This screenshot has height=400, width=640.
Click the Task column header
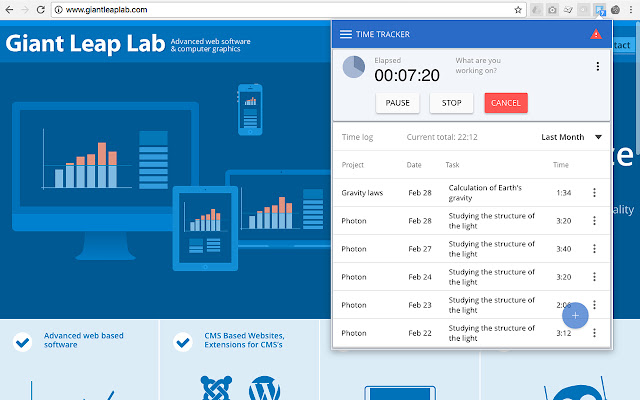[452, 165]
